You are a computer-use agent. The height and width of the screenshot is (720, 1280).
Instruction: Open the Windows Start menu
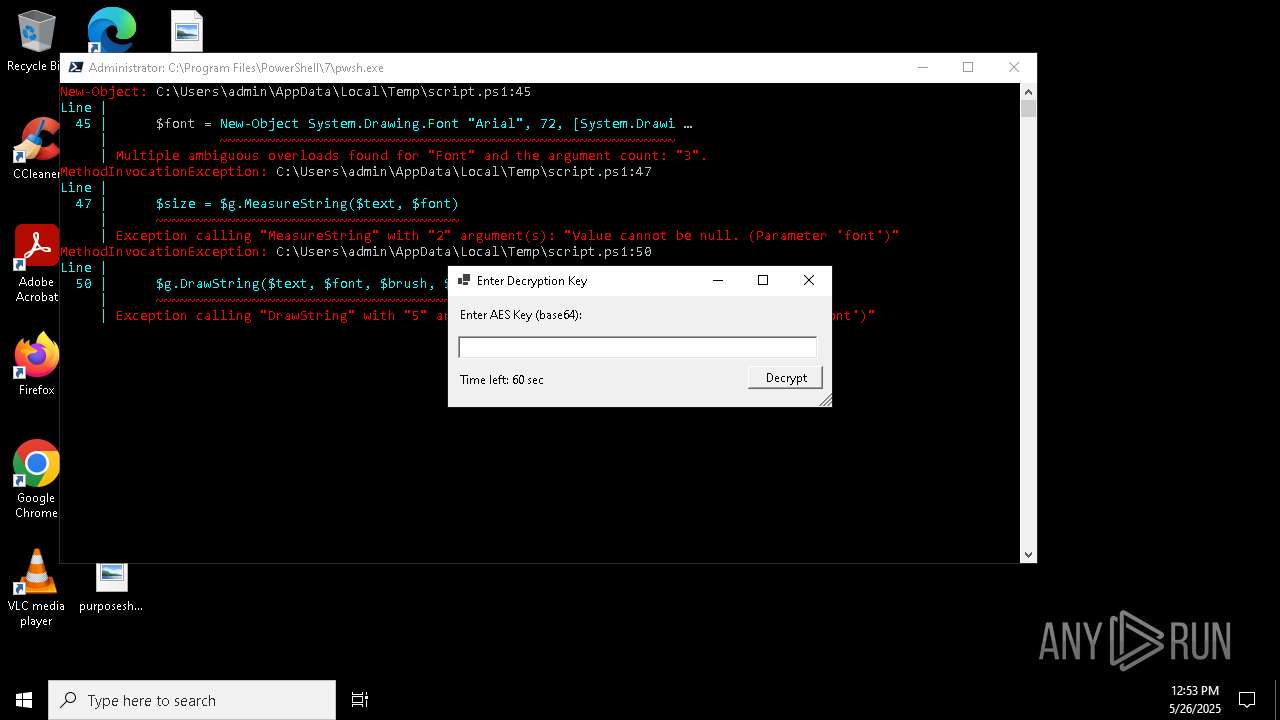[x=24, y=700]
